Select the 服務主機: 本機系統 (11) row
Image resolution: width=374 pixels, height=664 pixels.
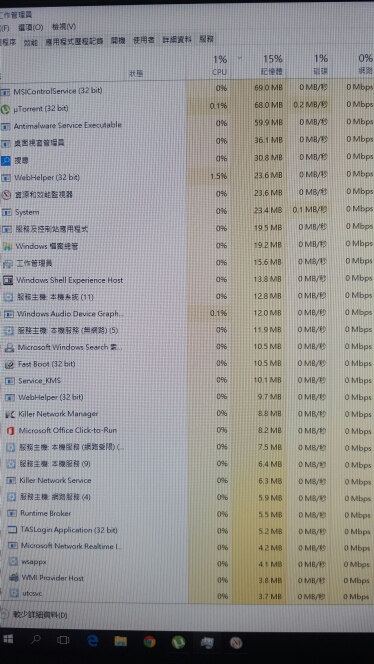187,297
